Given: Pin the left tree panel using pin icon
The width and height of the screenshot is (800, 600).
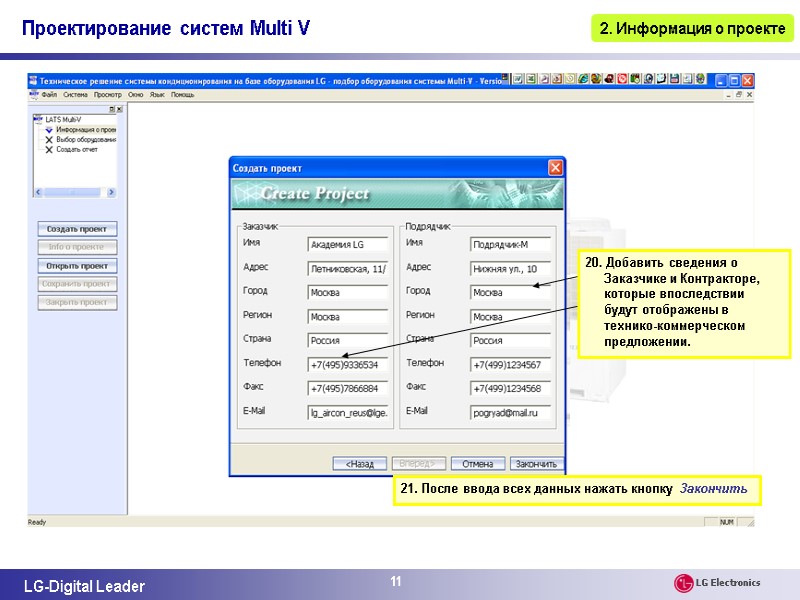Looking at the screenshot, I should pyautogui.click(x=112, y=109).
